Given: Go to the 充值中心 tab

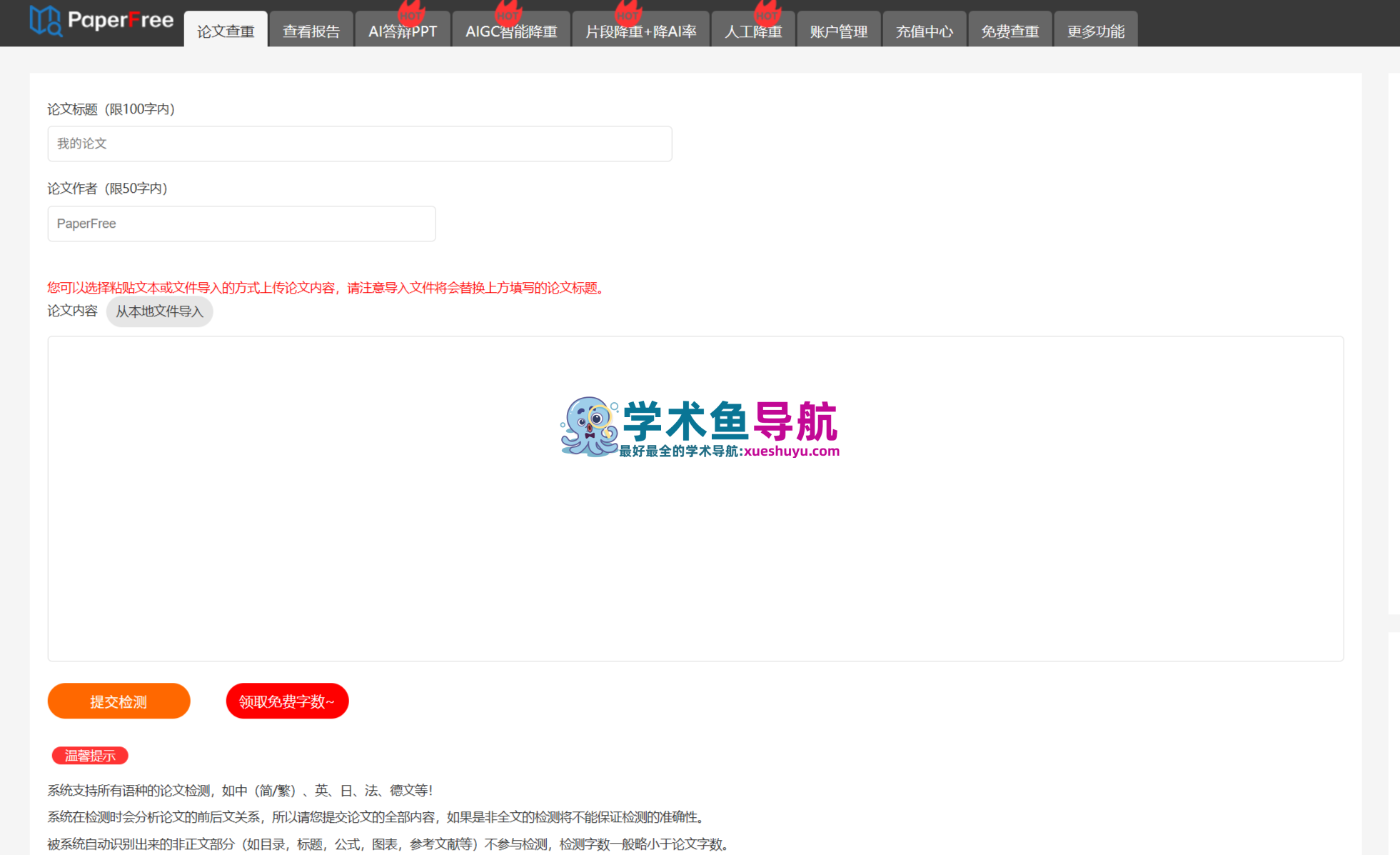Looking at the screenshot, I should 925,31.
